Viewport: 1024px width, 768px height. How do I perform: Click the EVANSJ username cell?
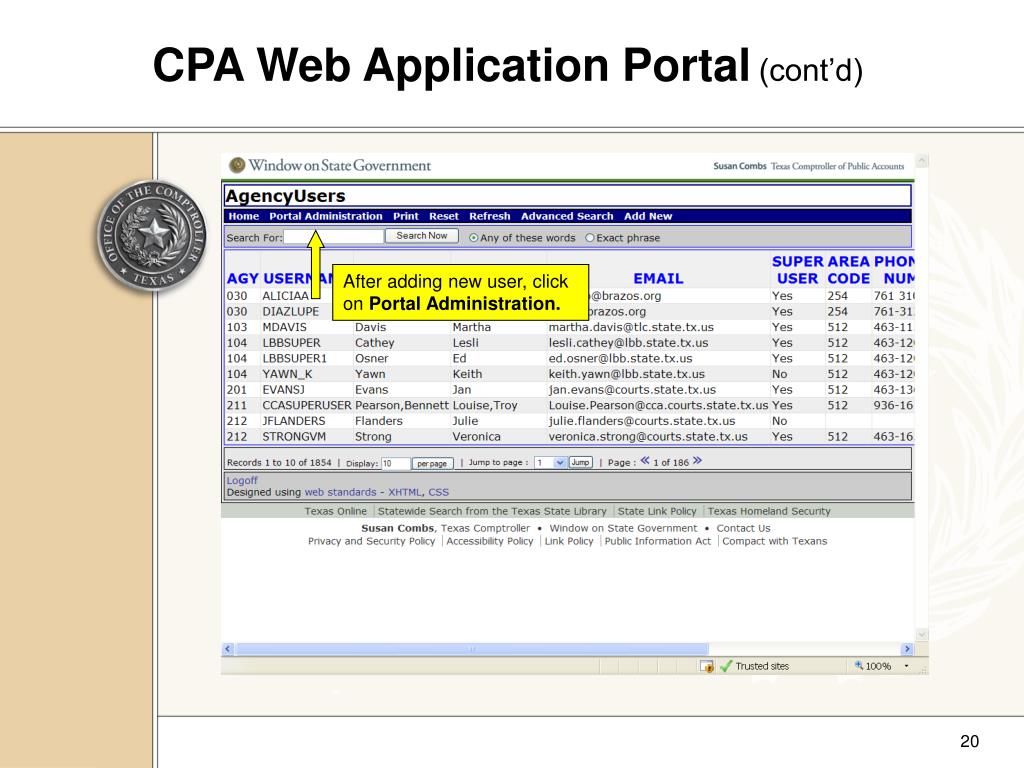(x=283, y=390)
